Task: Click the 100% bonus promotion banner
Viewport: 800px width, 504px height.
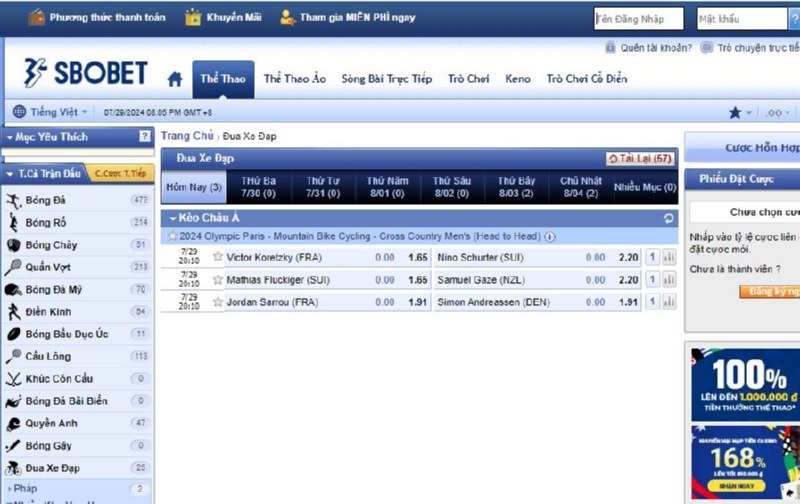Action: (x=745, y=384)
